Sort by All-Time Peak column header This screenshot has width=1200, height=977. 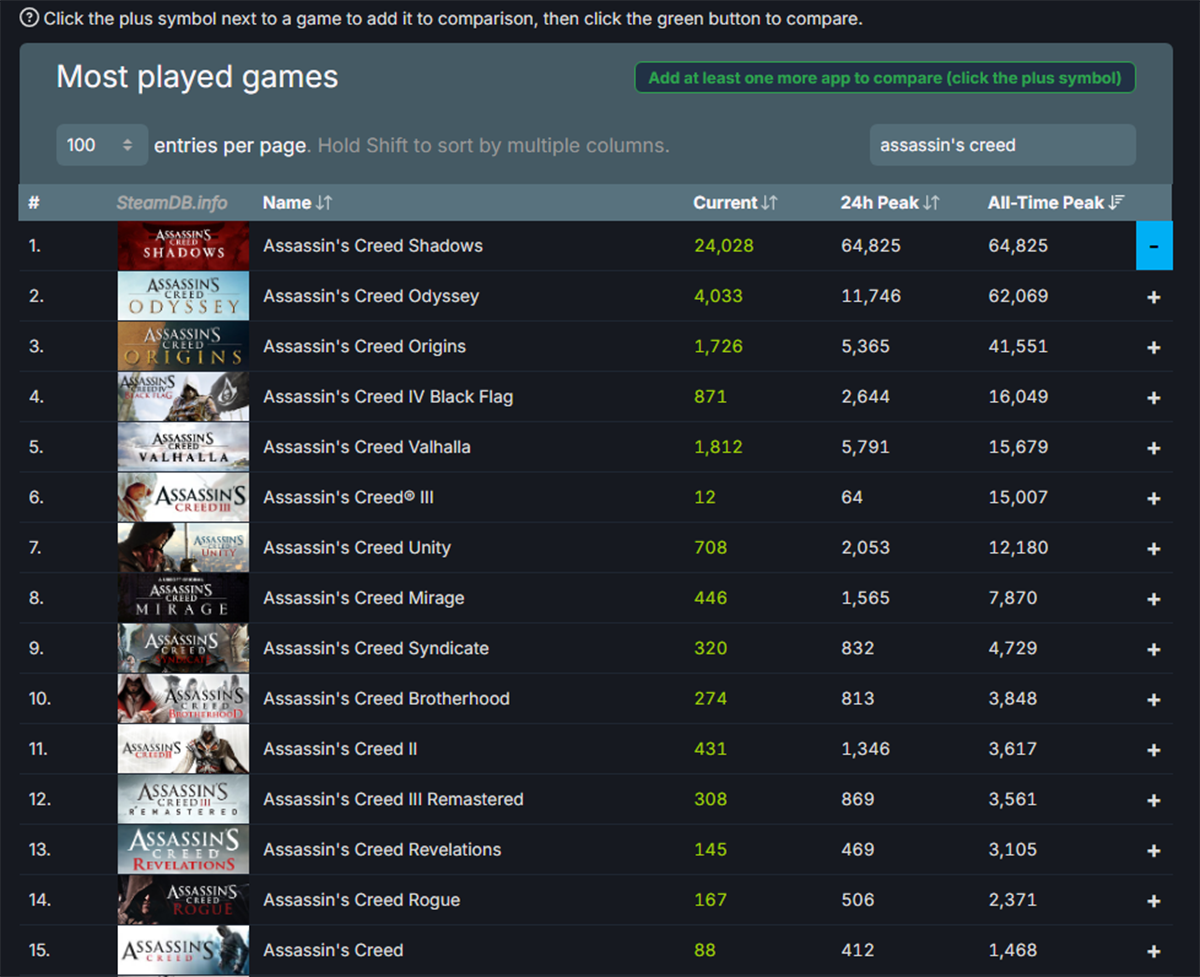(x=1055, y=203)
